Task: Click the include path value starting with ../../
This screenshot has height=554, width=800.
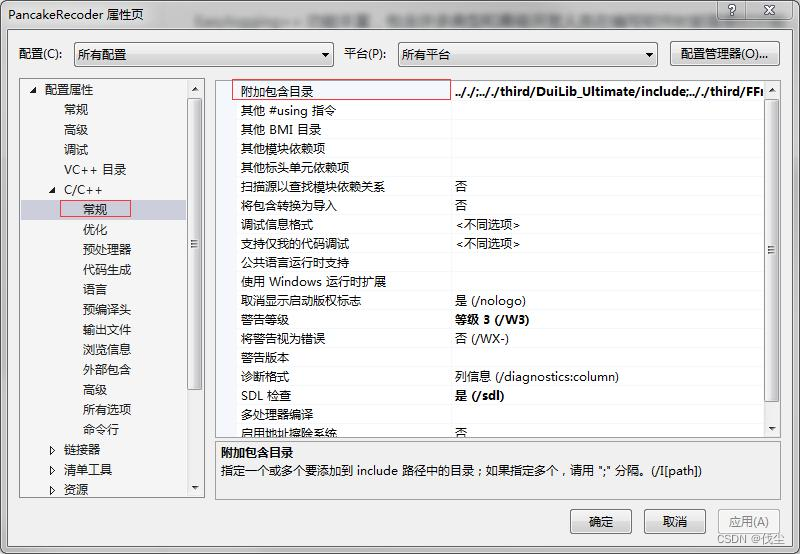Action: (x=609, y=91)
